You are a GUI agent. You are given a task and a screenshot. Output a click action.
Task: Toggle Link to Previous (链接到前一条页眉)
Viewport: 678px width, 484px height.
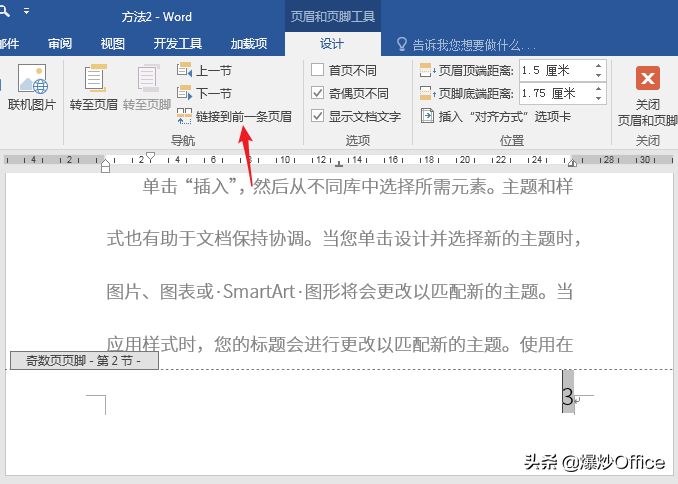click(234, 116)
